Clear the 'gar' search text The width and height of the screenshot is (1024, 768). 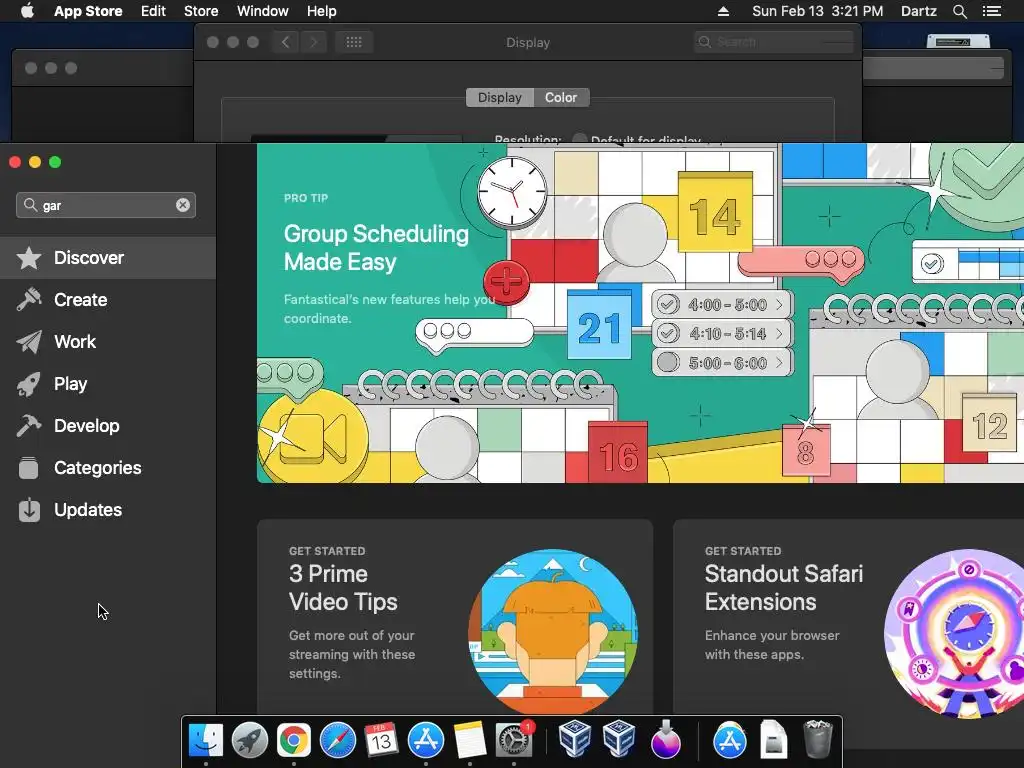(x=183, y=205)
